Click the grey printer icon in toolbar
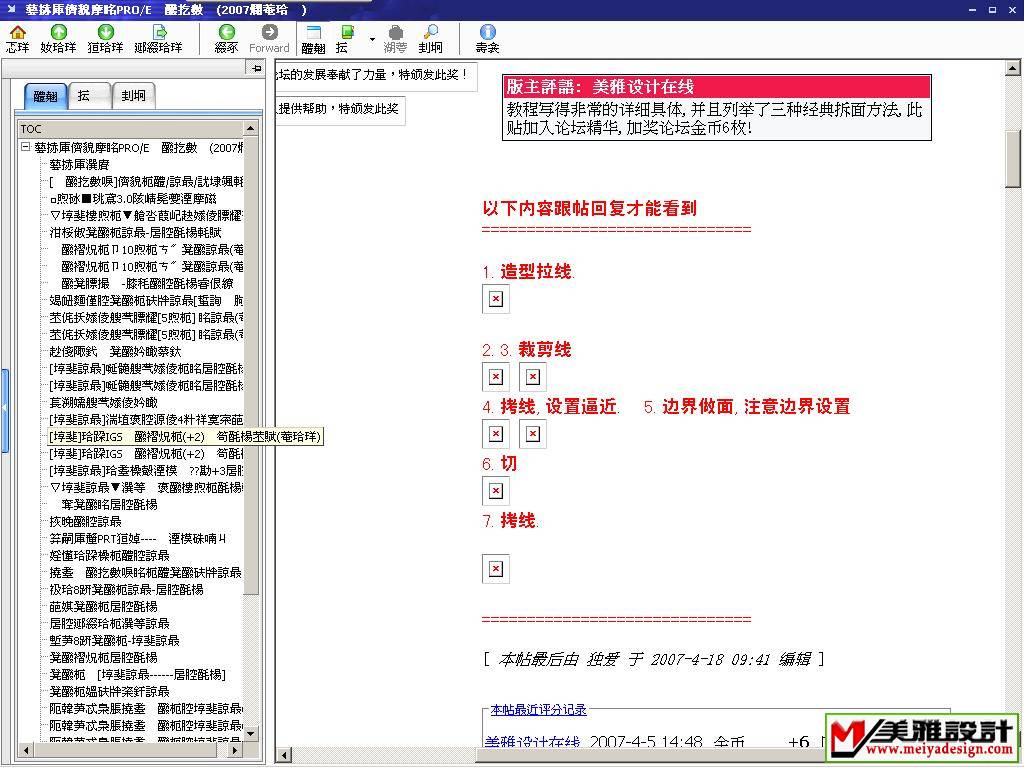 coord(395,39)
